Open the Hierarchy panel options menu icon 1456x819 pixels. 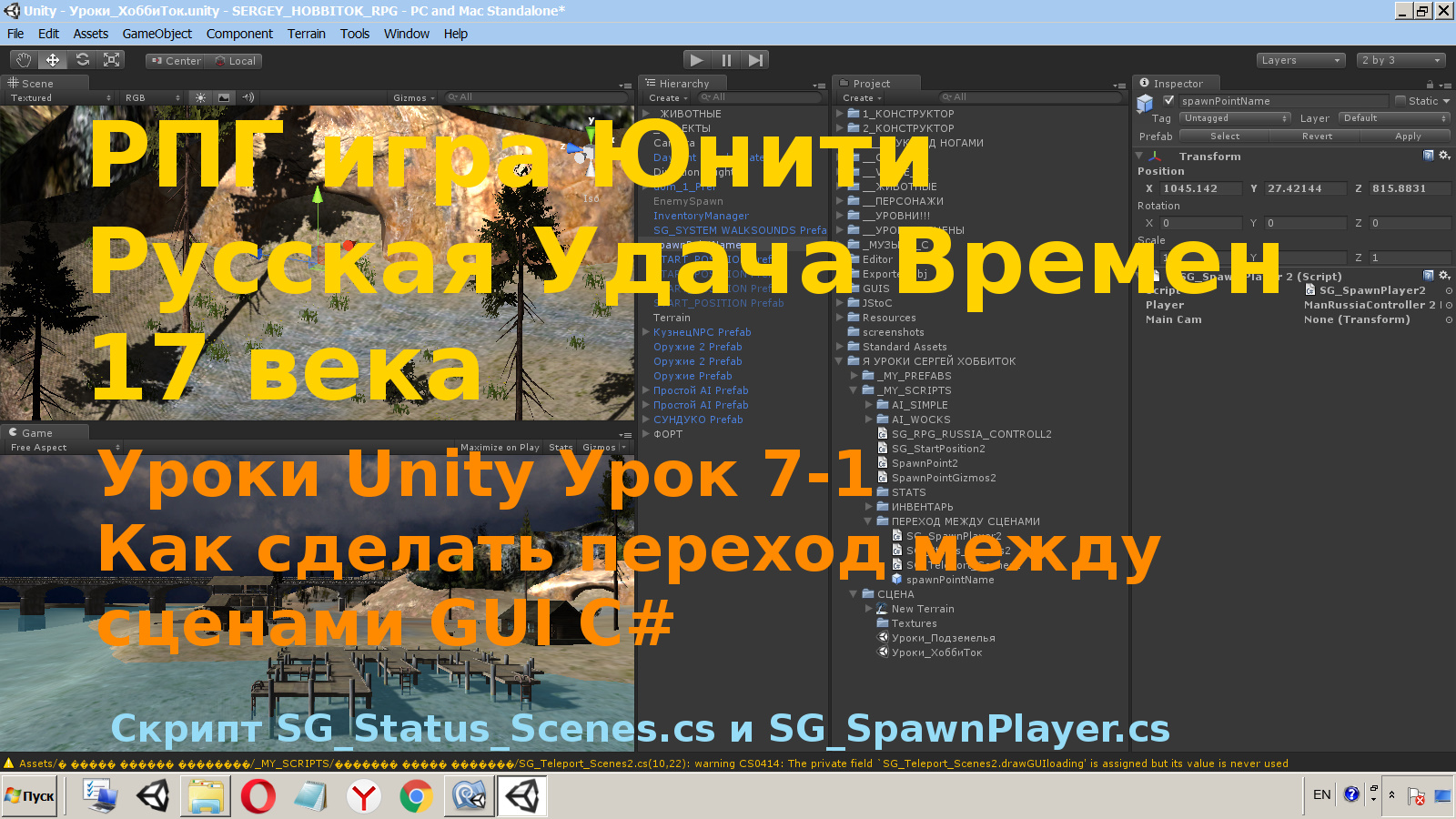[818, 85]
